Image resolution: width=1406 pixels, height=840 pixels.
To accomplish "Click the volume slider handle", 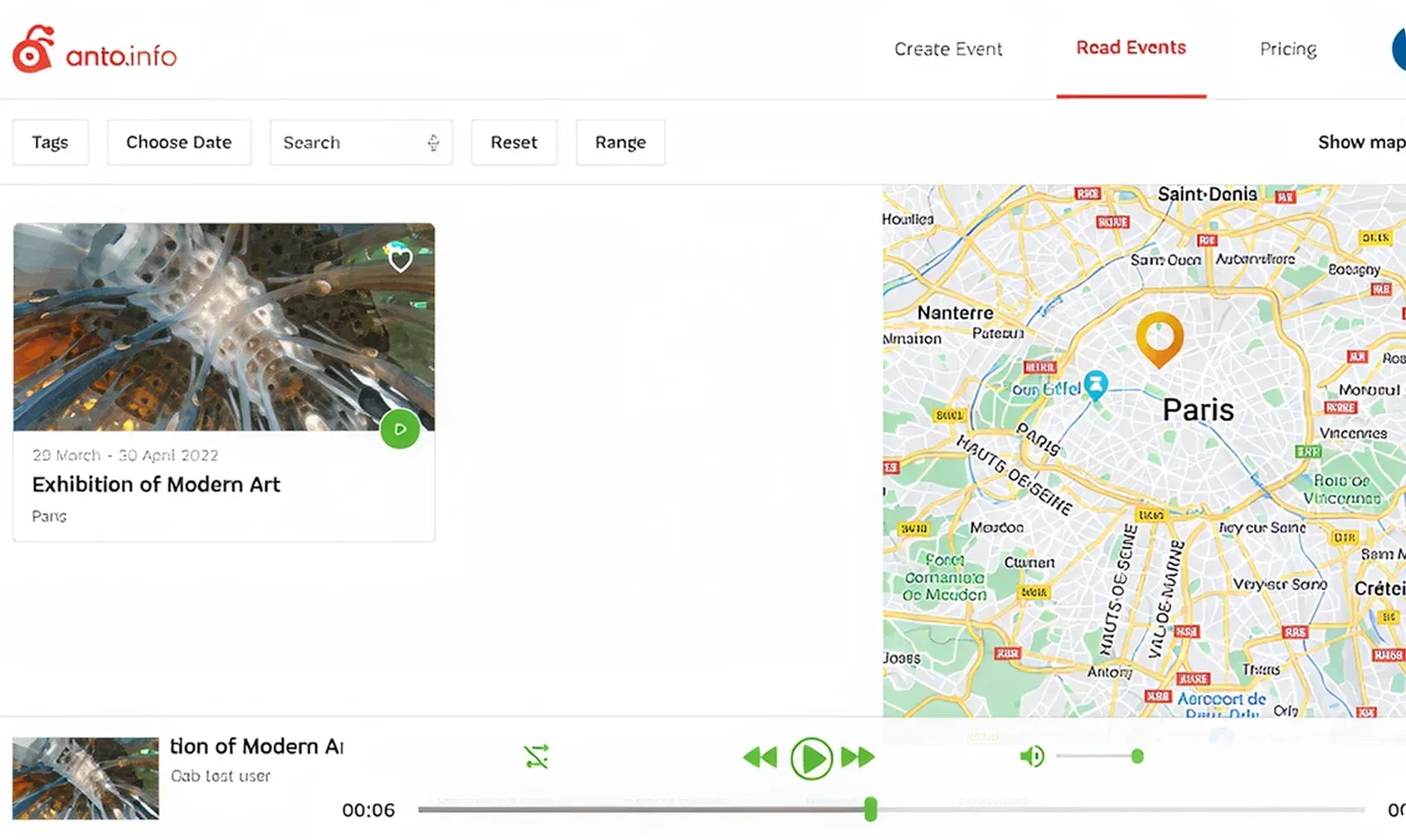I will 1137,756.
